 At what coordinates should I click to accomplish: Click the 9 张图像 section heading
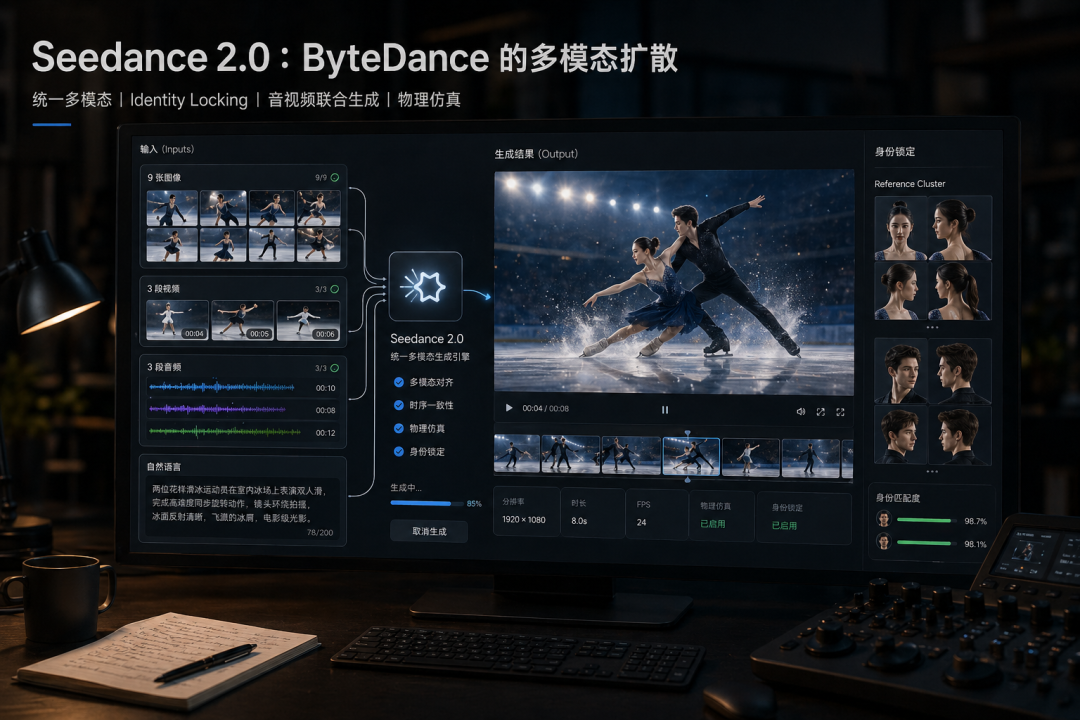click(x=164, y=177)
